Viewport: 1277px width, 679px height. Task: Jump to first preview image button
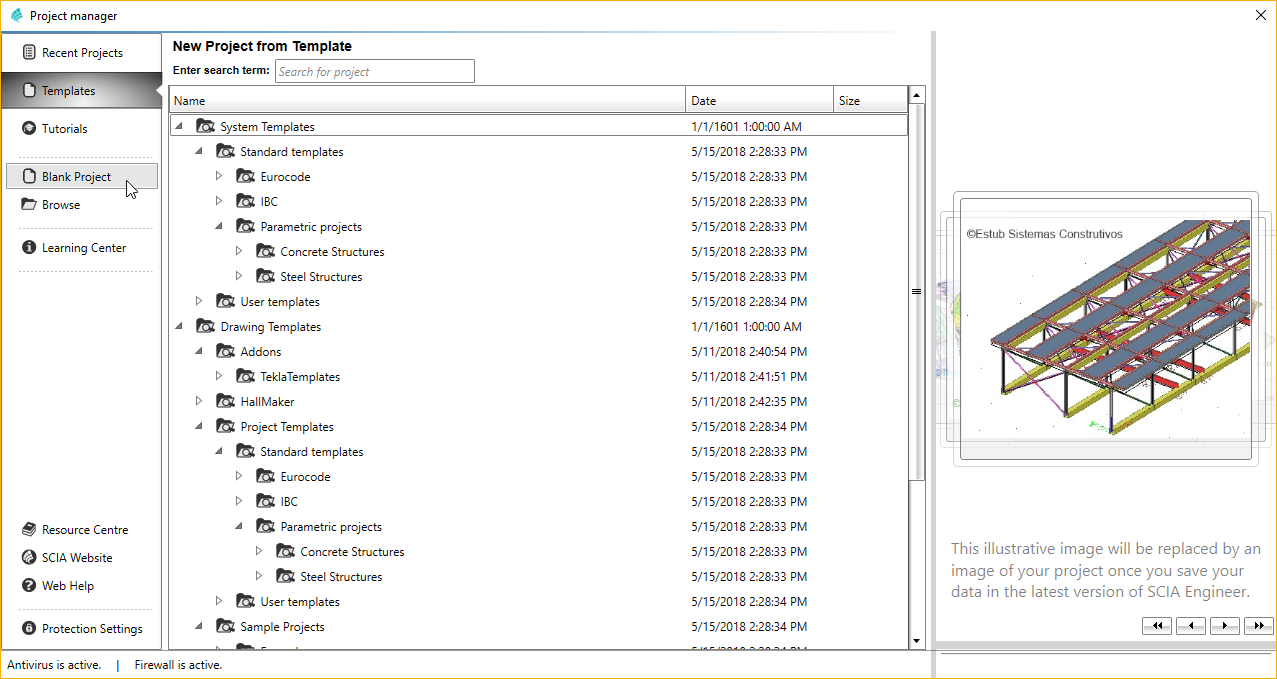click(1156, 626)
